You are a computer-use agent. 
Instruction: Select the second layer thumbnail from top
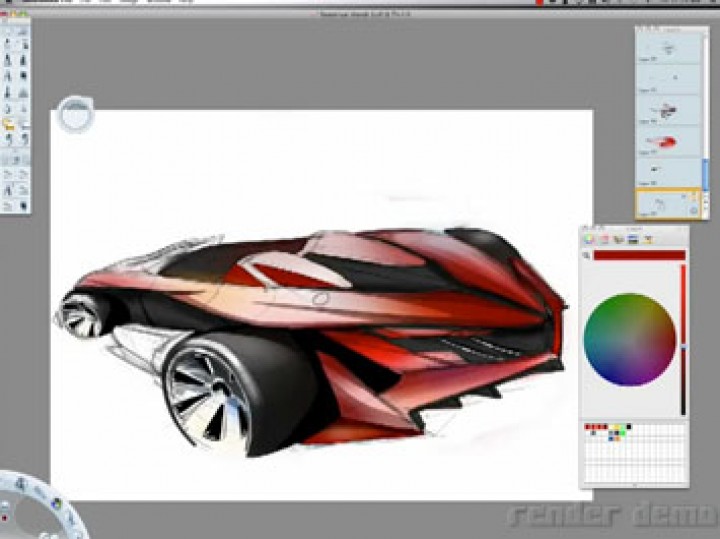(669, 79)
